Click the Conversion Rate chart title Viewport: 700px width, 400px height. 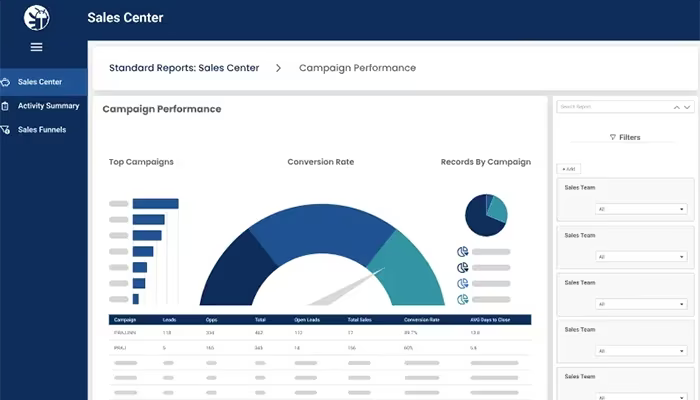click(x=321, y=162)
